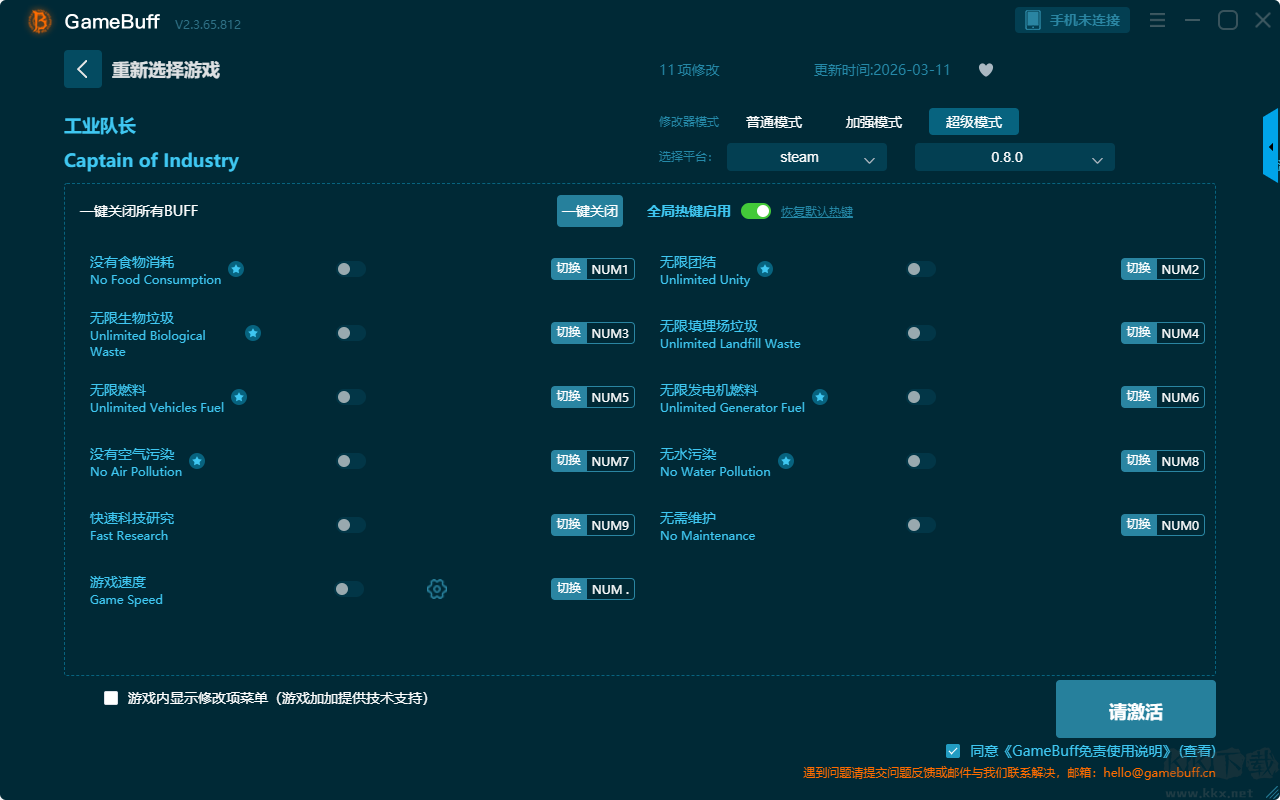Click 恢复默认热键 link

click(817, 212)
